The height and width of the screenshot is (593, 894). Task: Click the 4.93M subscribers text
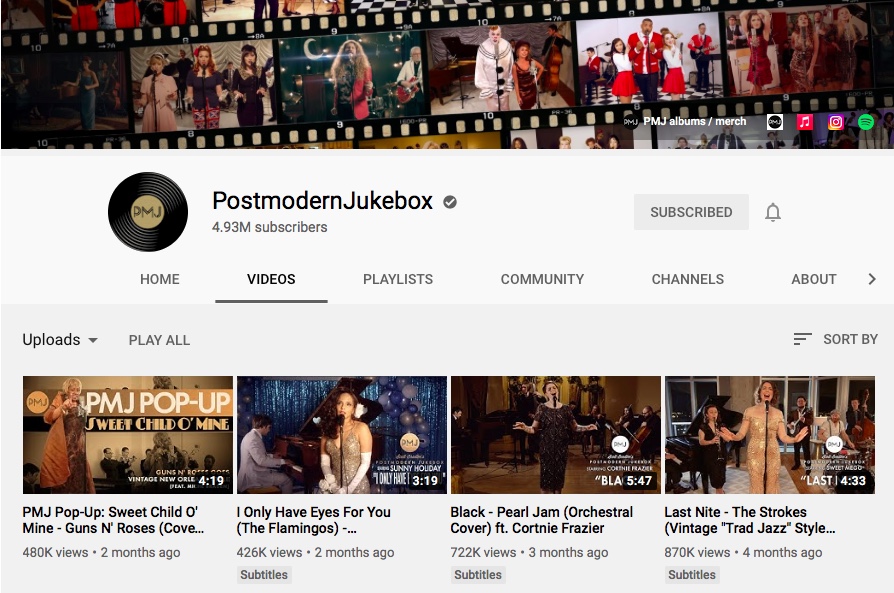[x=270, y=227]
